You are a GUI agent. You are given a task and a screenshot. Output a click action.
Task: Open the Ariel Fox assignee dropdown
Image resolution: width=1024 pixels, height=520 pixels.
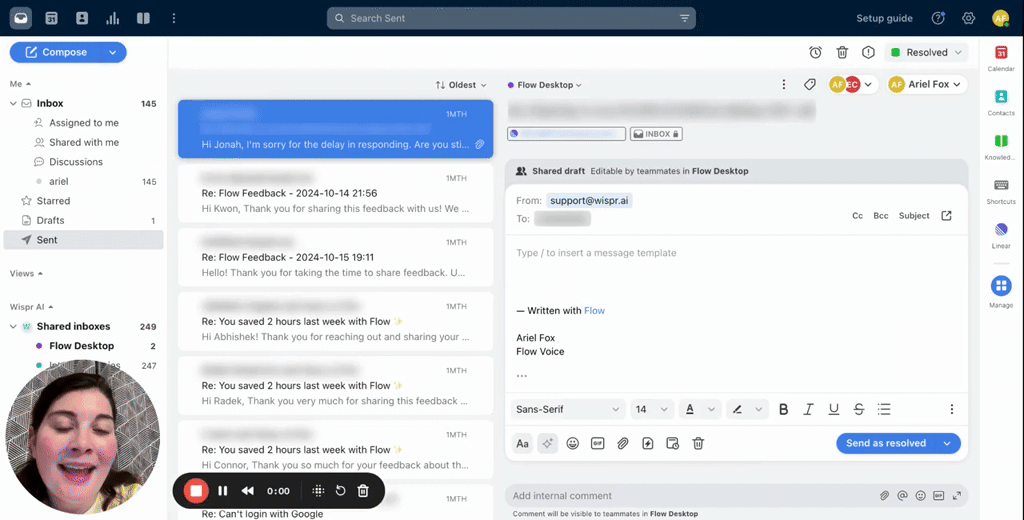[927, 84]
